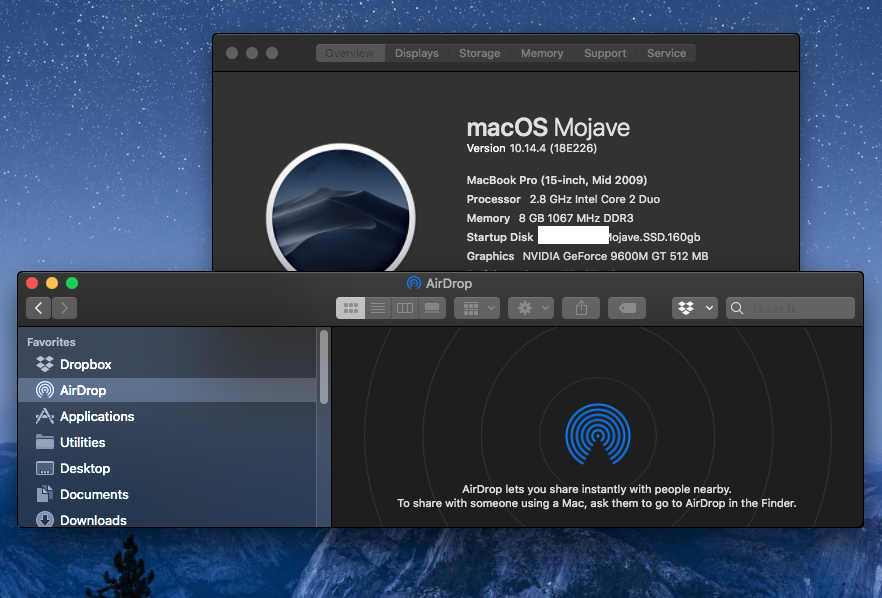Switch to Displays tab
Screen dimensions: 882x598
[416, 53]
